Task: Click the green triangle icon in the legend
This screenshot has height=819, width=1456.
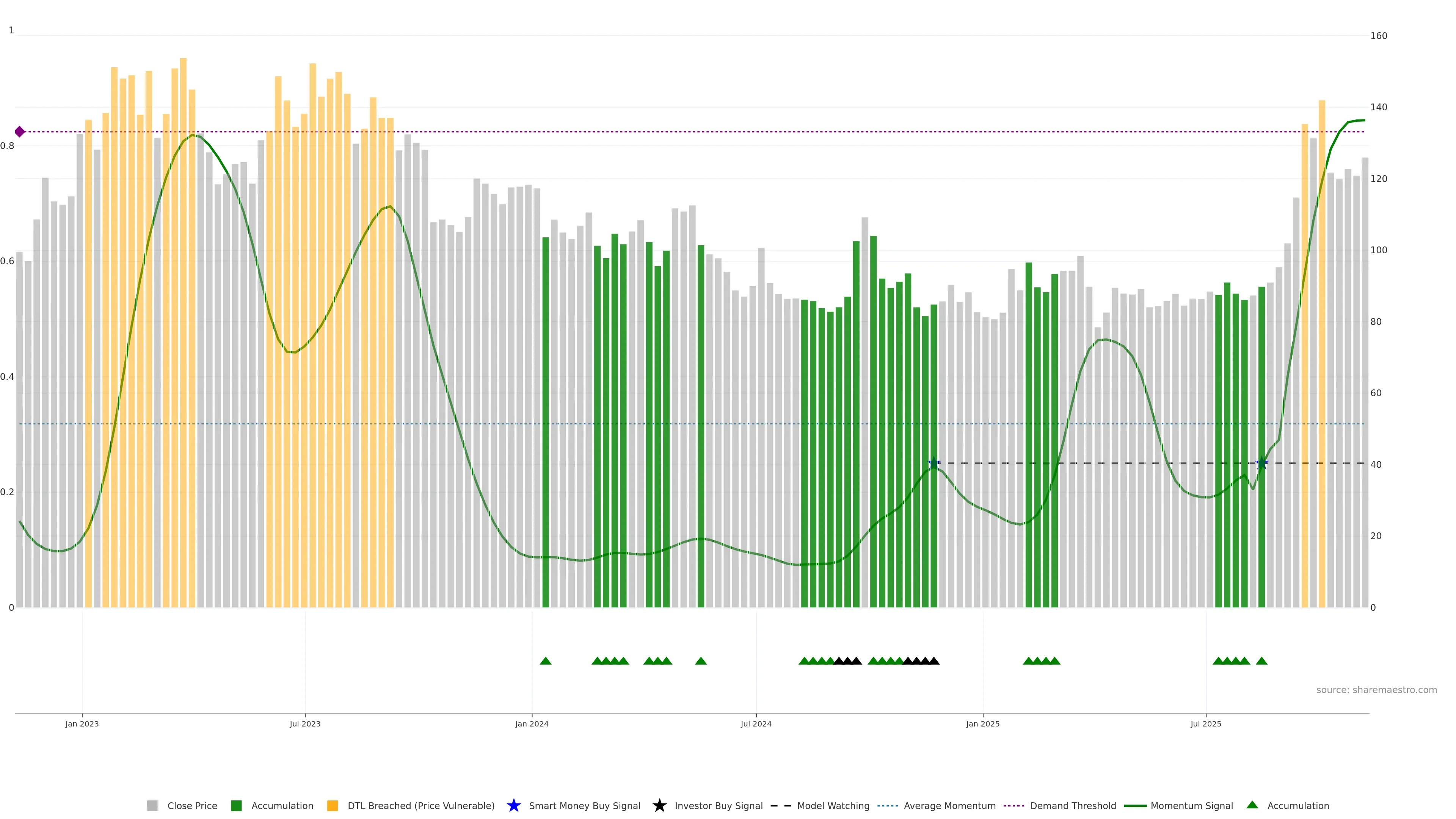Action: (1252, 805)
